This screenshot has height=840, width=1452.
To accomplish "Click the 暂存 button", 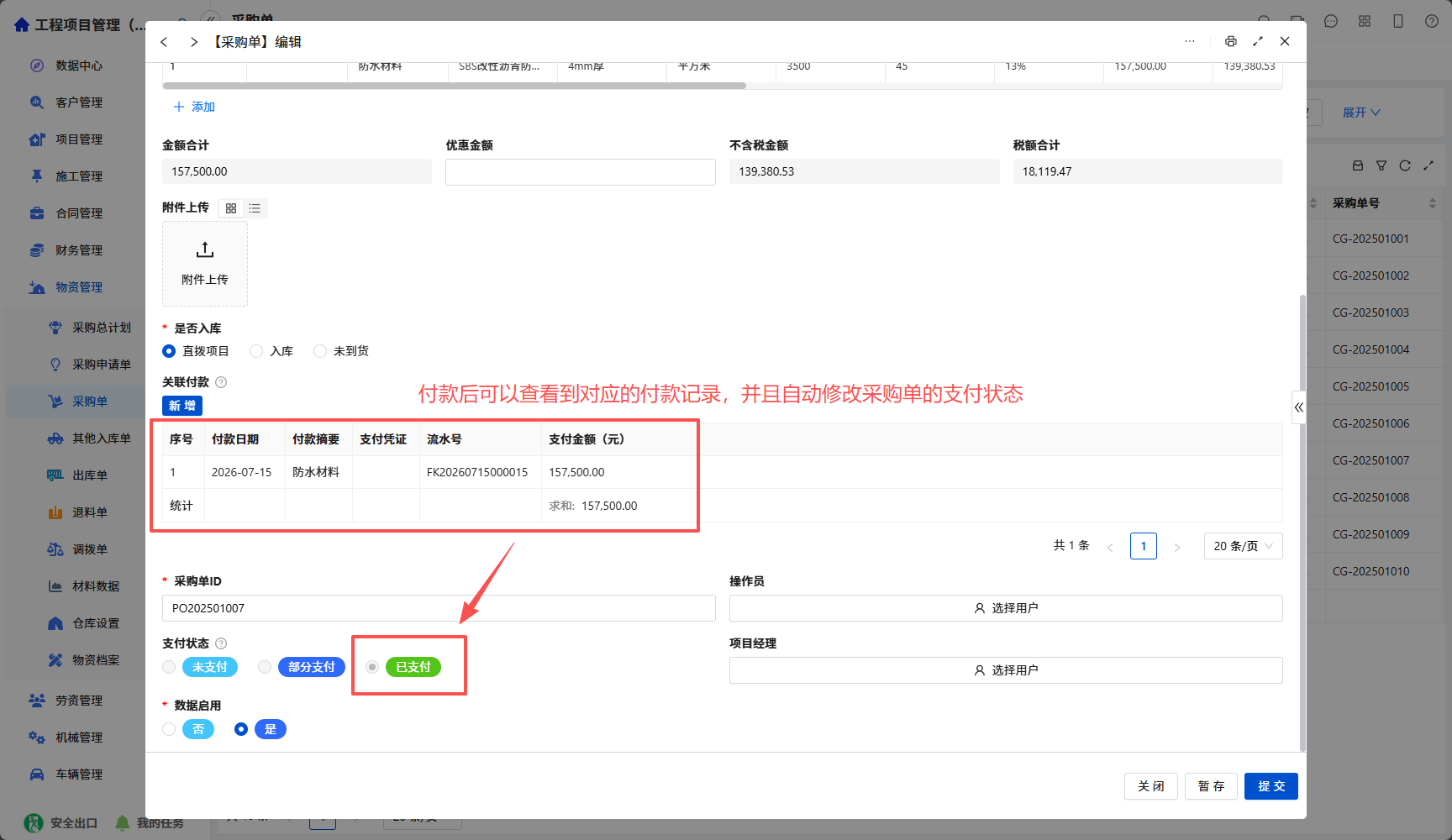I will [1211, 786].
